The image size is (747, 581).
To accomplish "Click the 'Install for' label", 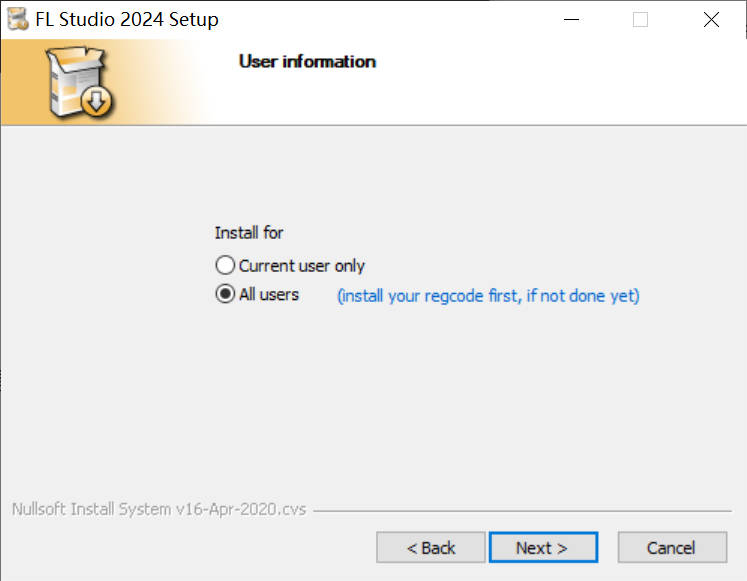I will pos(249,233).
